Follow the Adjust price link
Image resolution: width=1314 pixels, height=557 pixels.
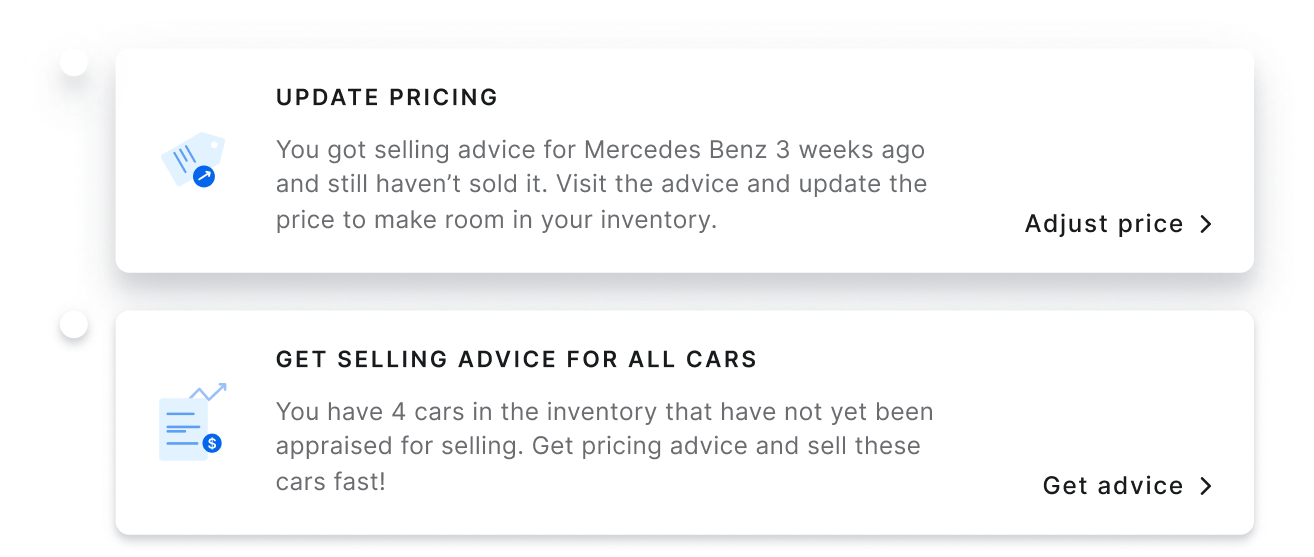click(x=1104, y=224)
